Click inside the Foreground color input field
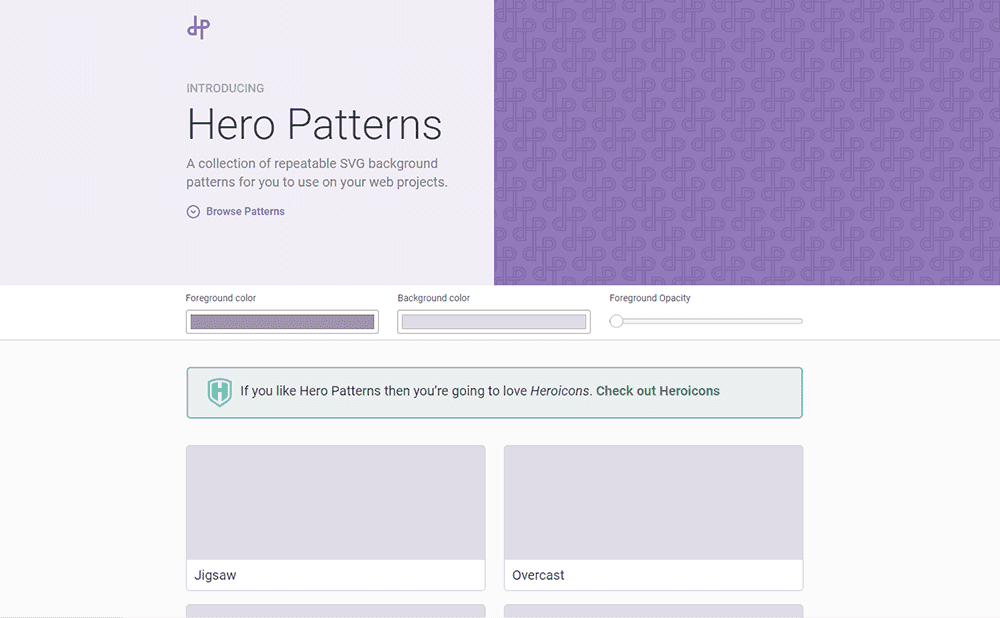The image size is (1000, 618). tap(281, 321)
